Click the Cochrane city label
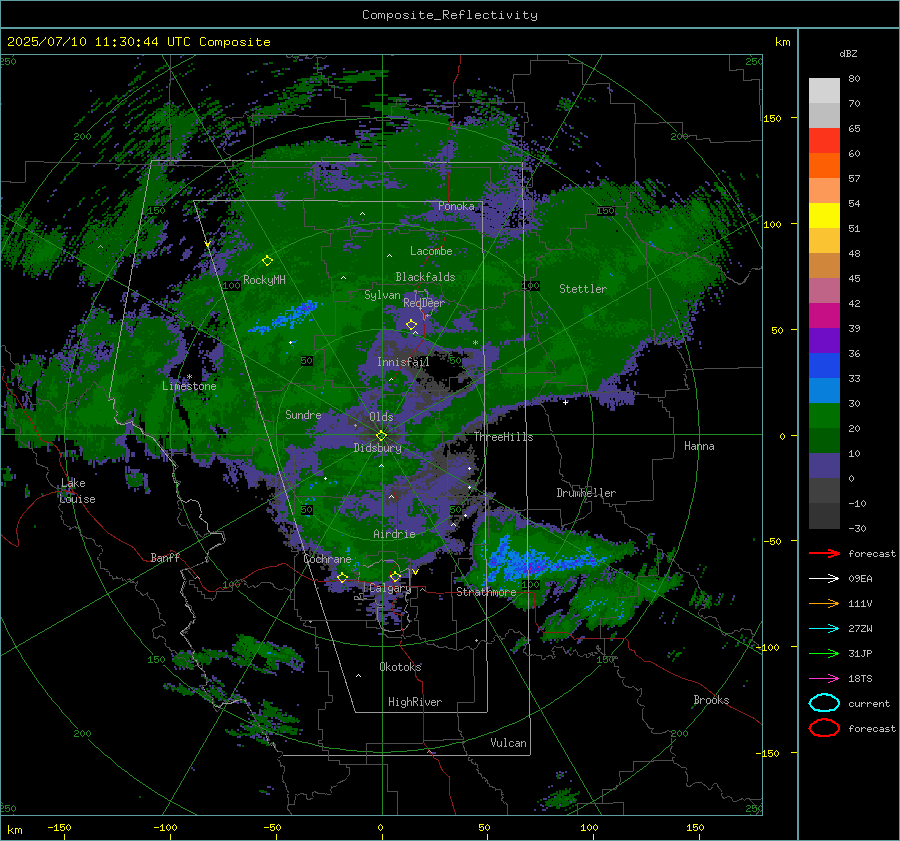This screenshot has height=841, width=900. click(327, 559)
